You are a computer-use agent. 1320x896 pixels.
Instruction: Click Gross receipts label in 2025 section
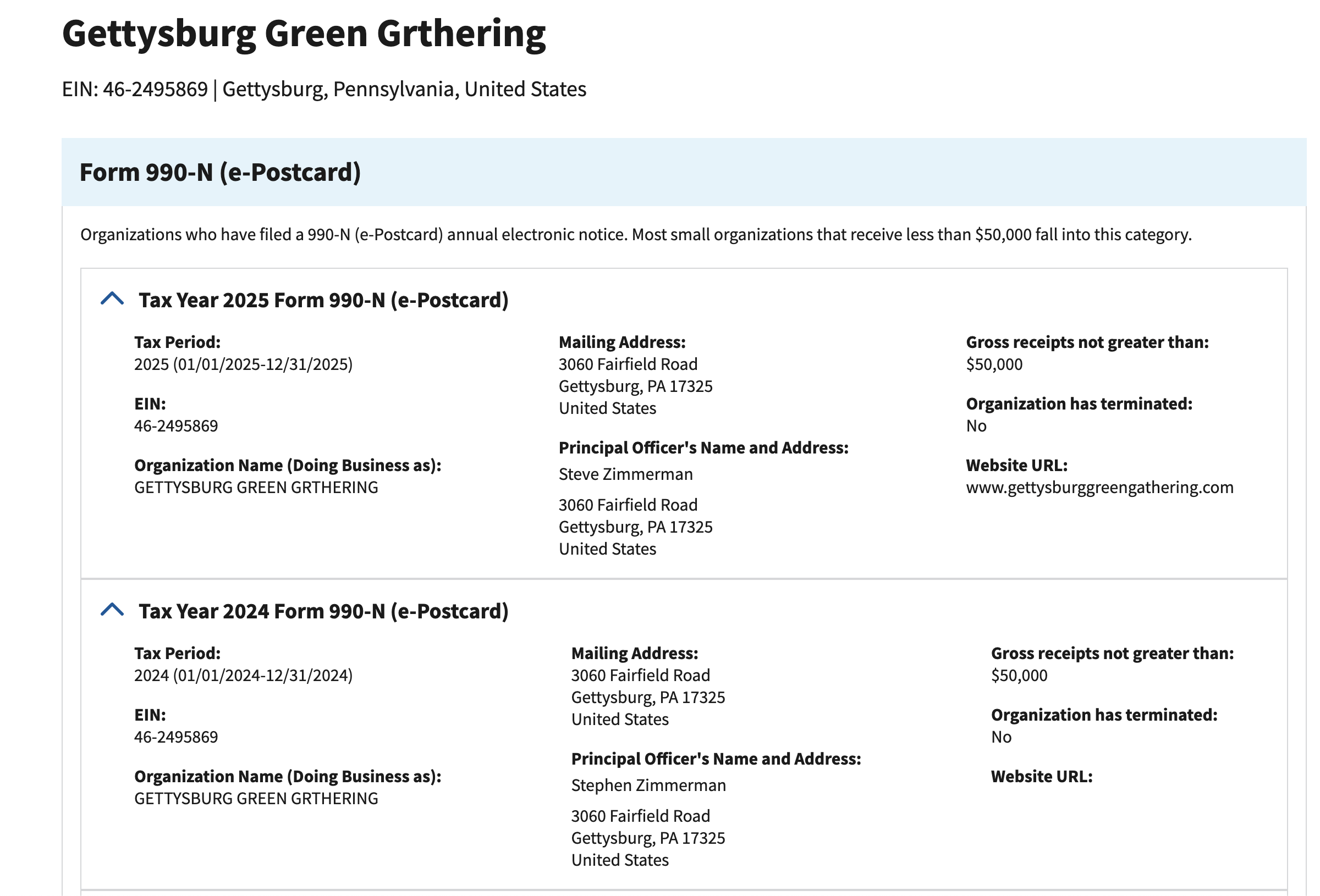tap(1087, 342)
